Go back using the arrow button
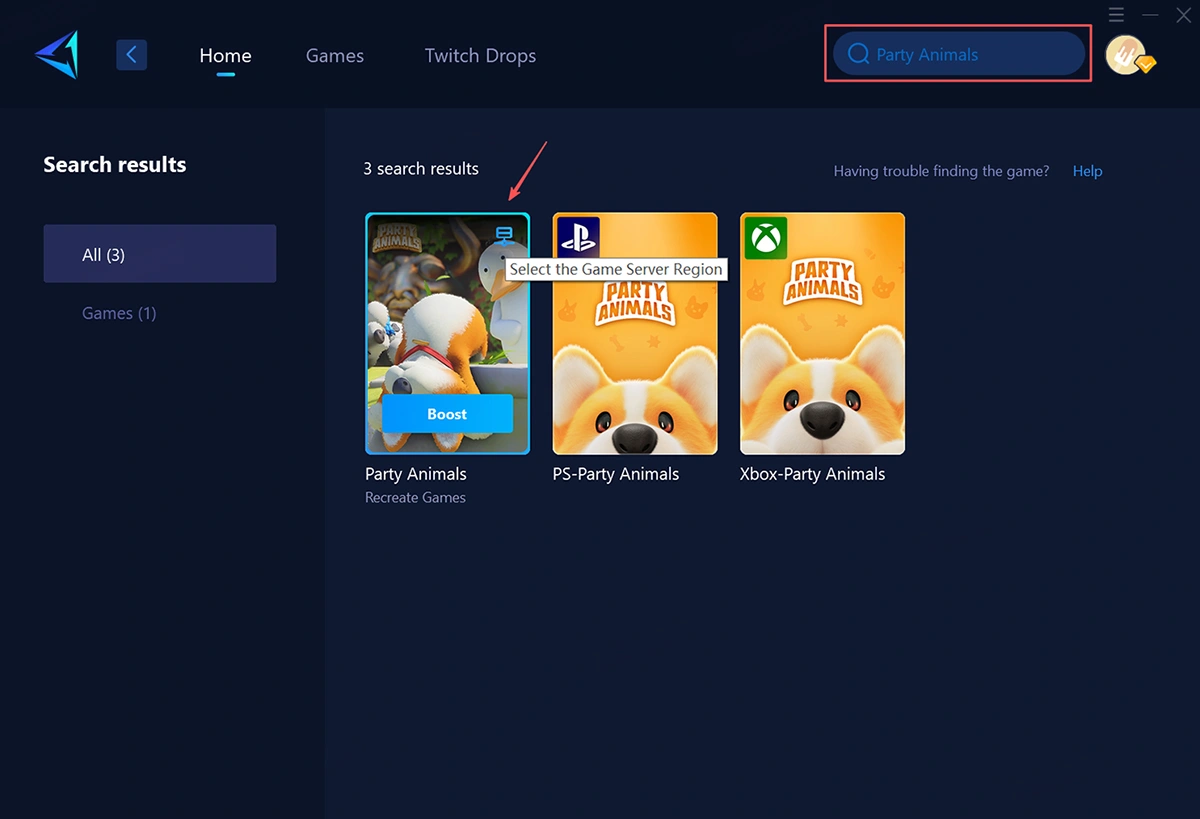The image size is (1200, 819). coord(131,55)
